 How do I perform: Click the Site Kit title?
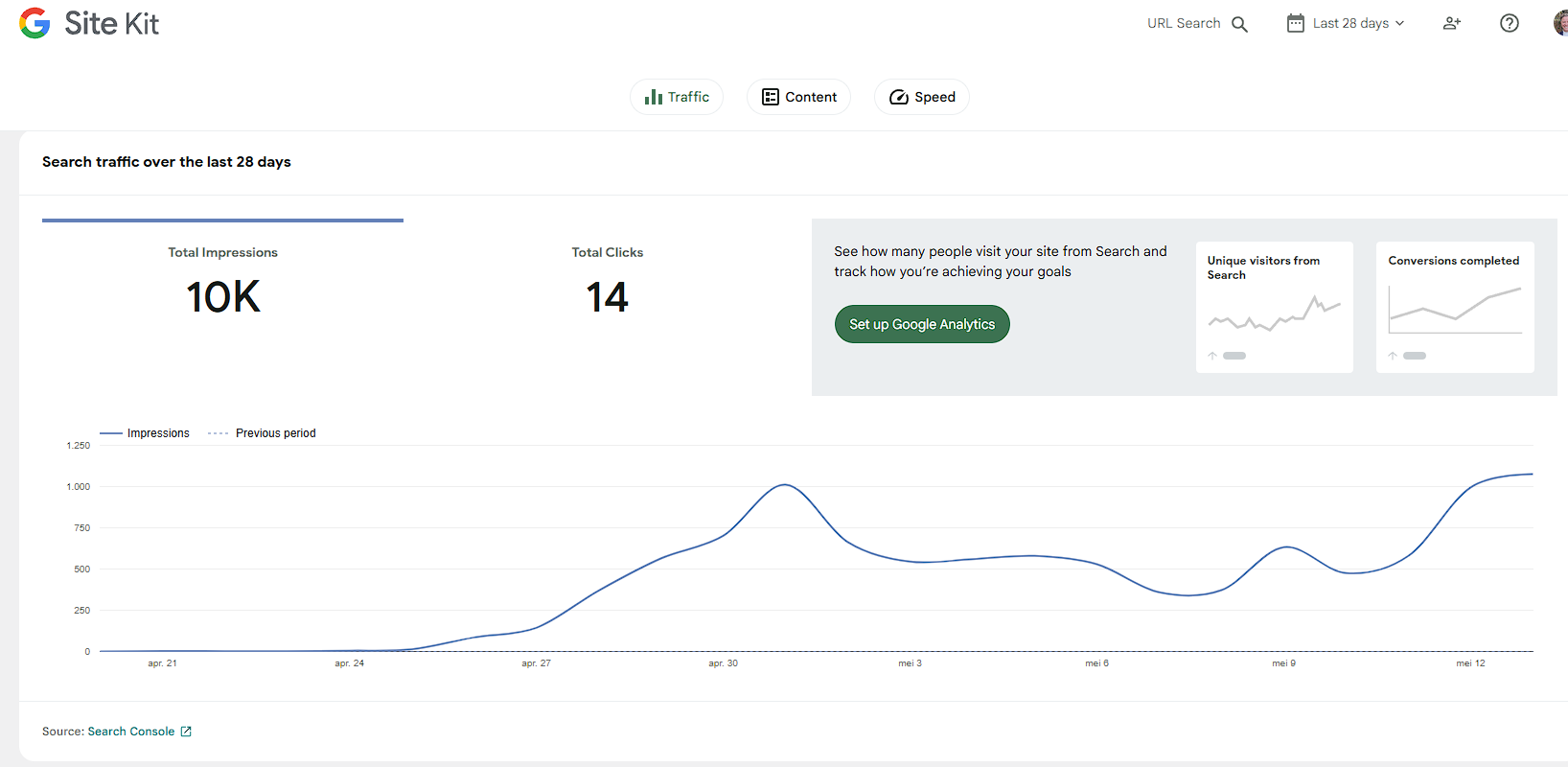(x=111, y=23)
